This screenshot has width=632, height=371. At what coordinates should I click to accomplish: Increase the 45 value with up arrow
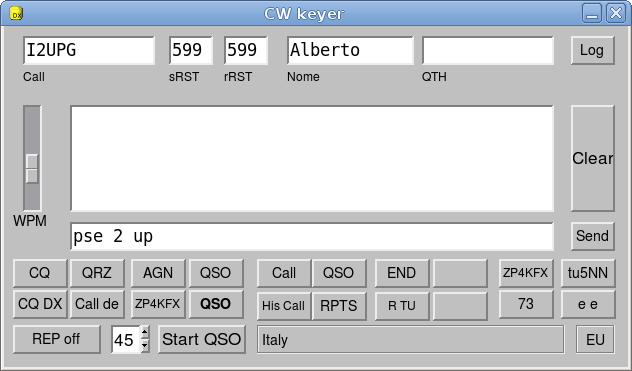click(144, 333)
